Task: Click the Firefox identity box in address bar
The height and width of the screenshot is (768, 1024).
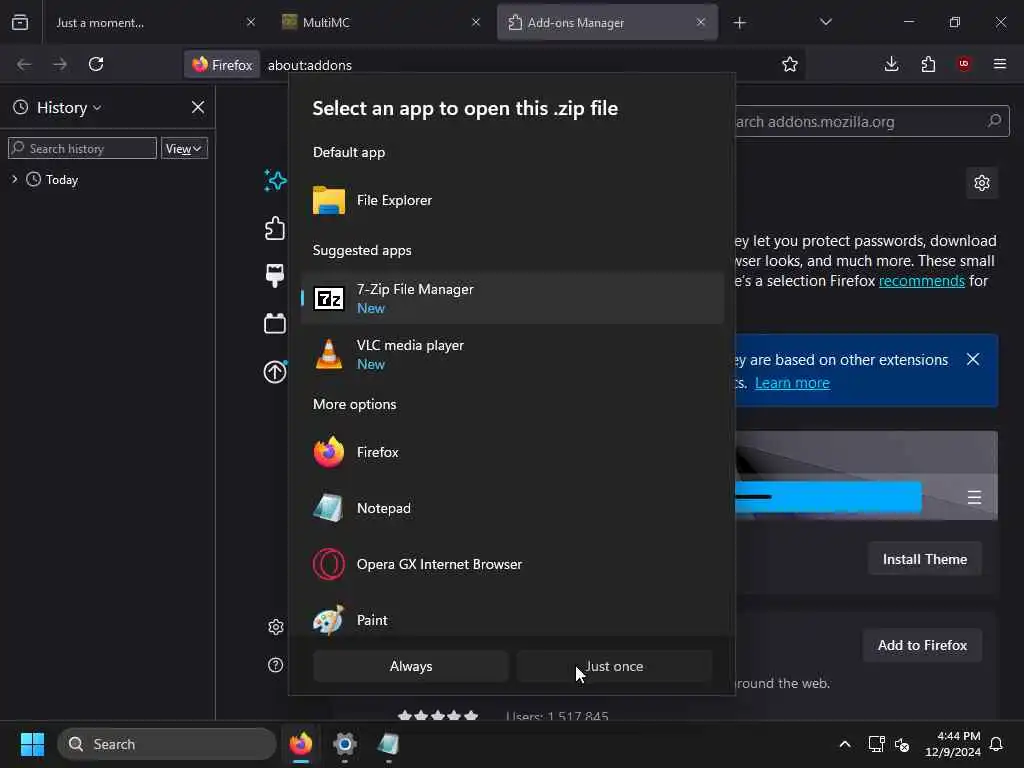Action: 222,65
